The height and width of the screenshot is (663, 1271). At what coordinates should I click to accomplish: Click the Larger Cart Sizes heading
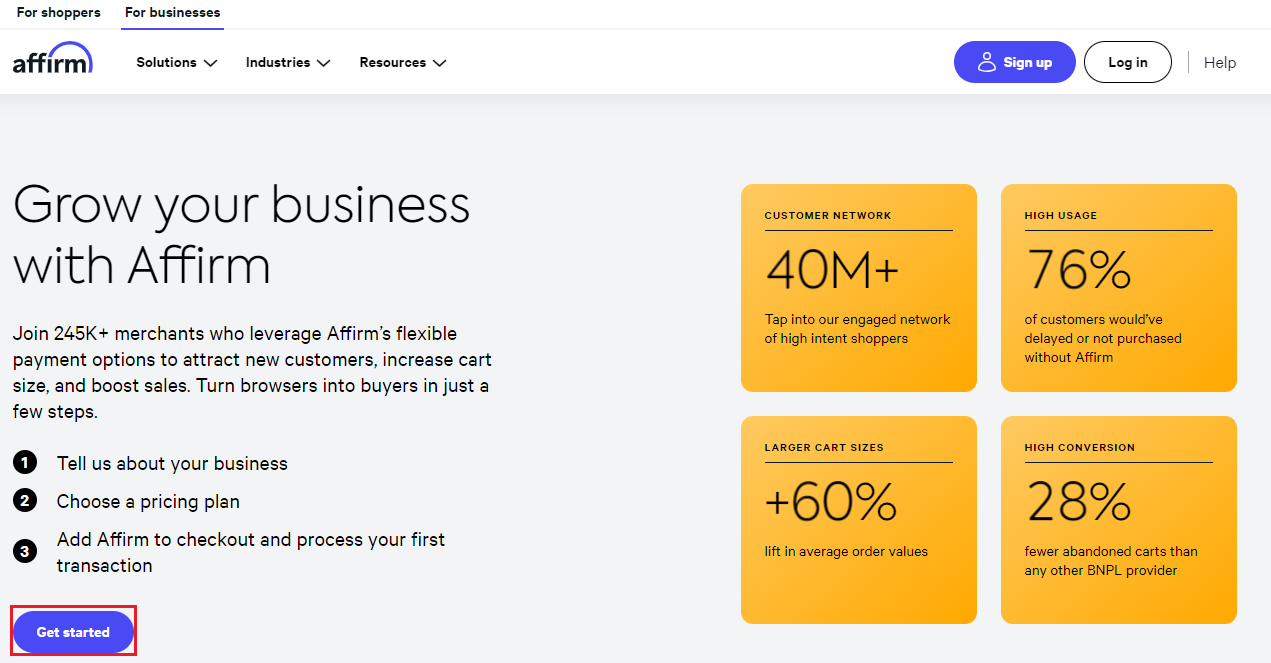point(824,447)
